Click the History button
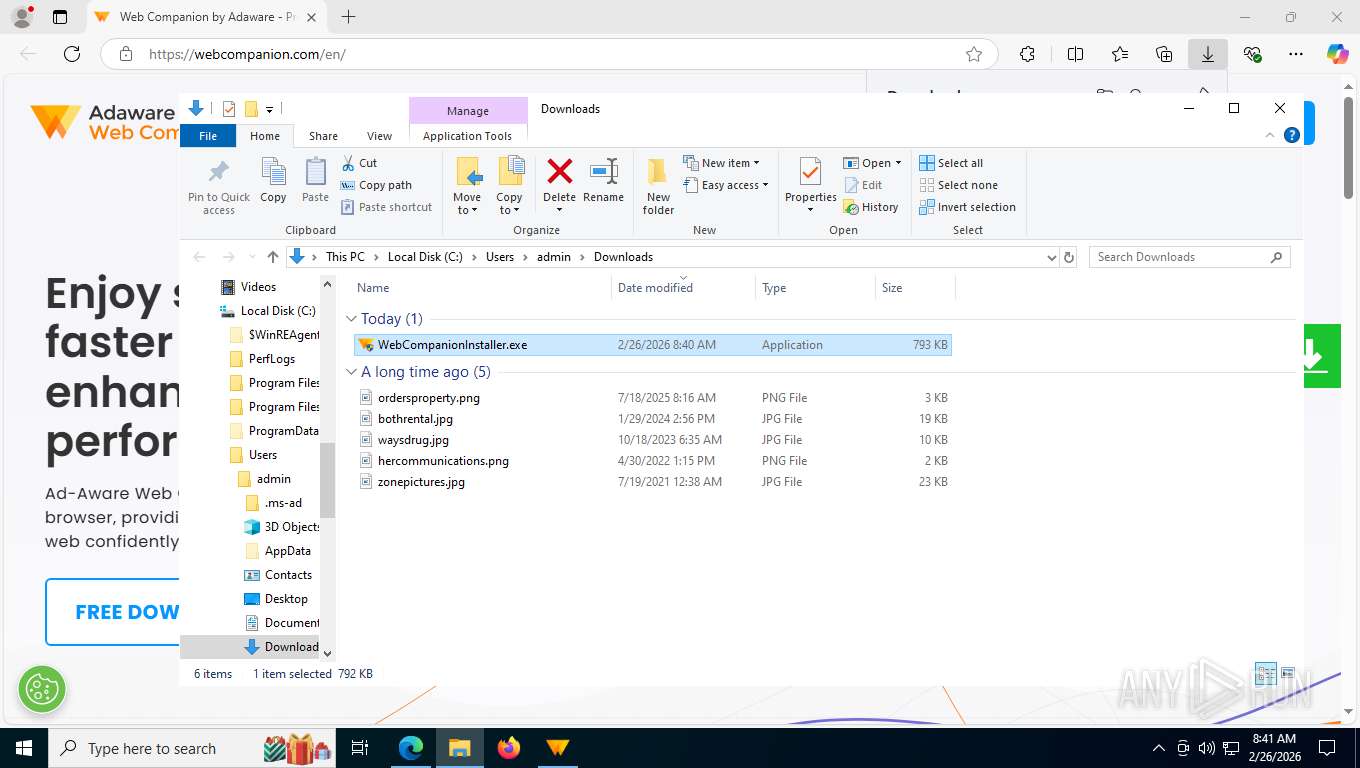 (x=871, y=207)
